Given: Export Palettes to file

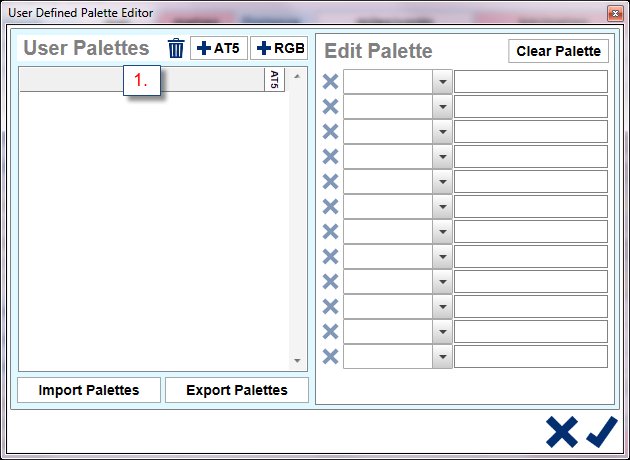Looking at the screenshot, I should coord(237,390).
